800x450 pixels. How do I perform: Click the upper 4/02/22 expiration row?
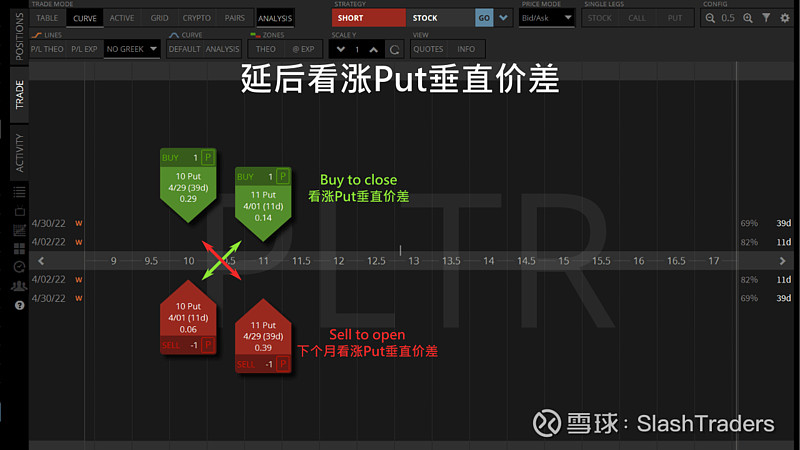coord(411,242)
